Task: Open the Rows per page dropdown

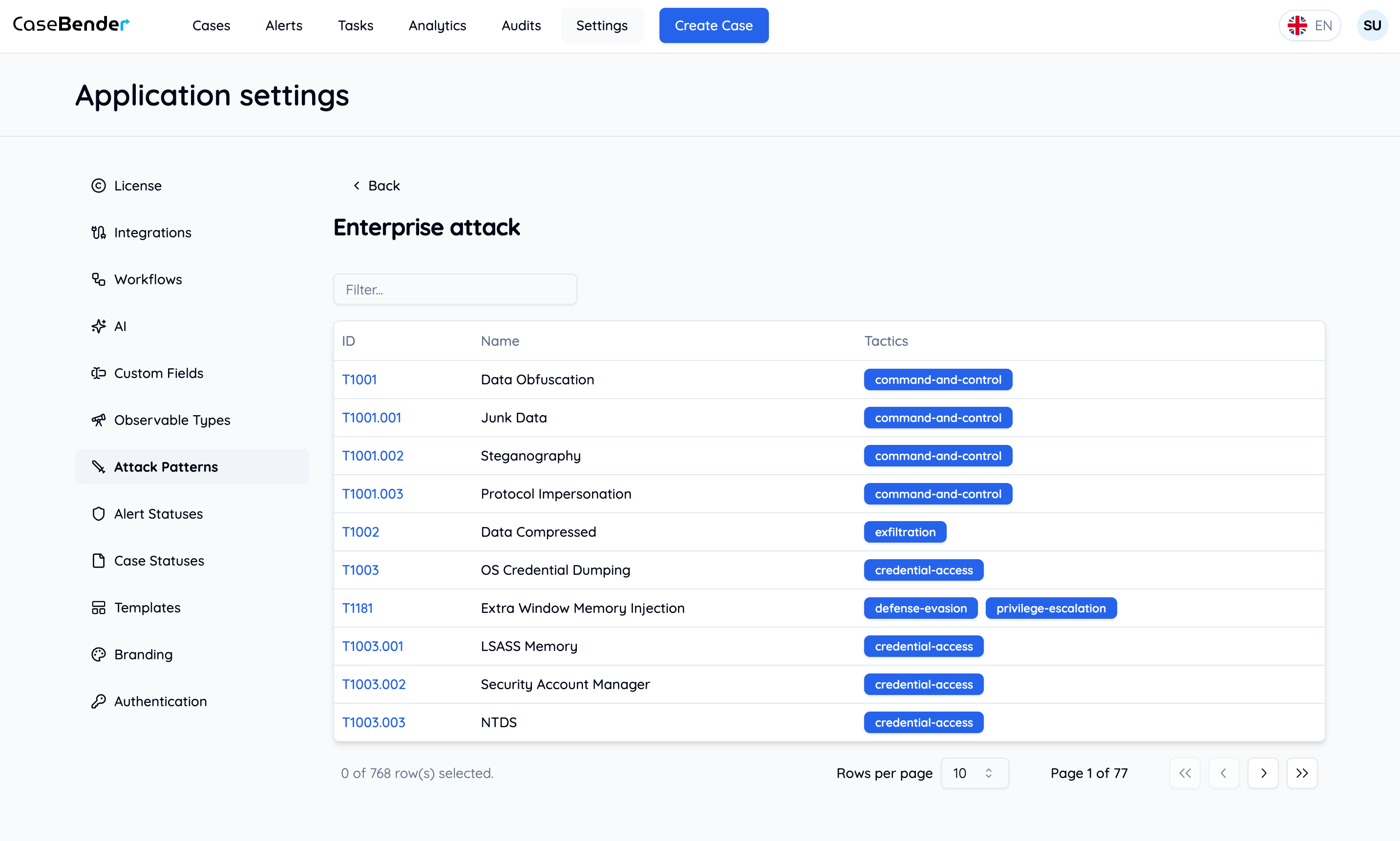Action: tap(975, 773)
